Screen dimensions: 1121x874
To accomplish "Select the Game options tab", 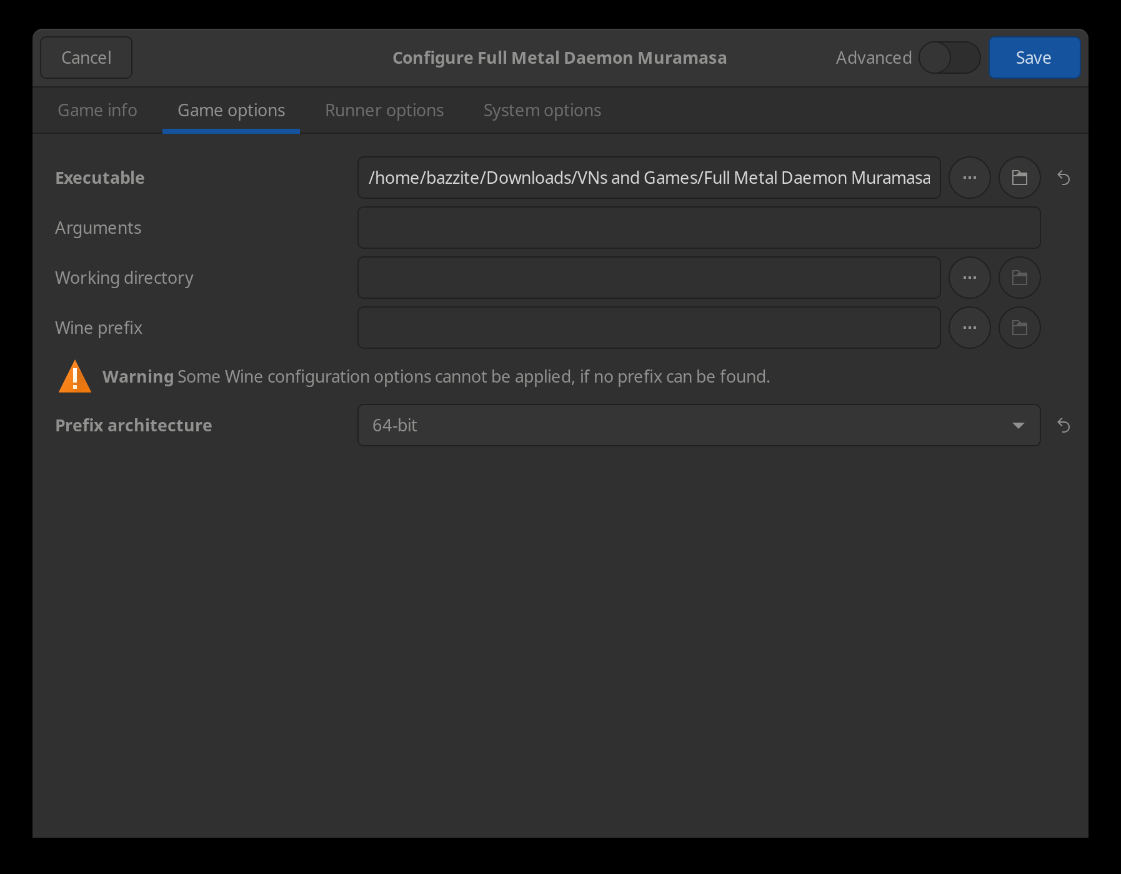I will tap(231, 110).
